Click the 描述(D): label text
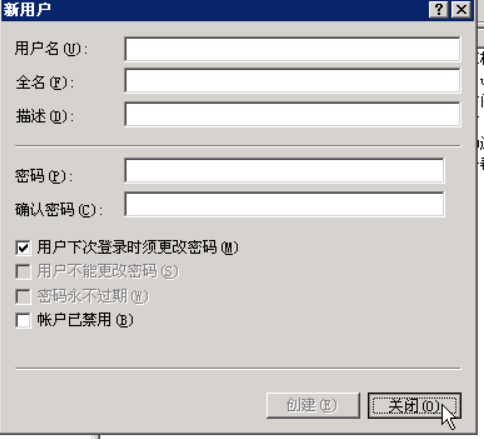 [45, 116]
